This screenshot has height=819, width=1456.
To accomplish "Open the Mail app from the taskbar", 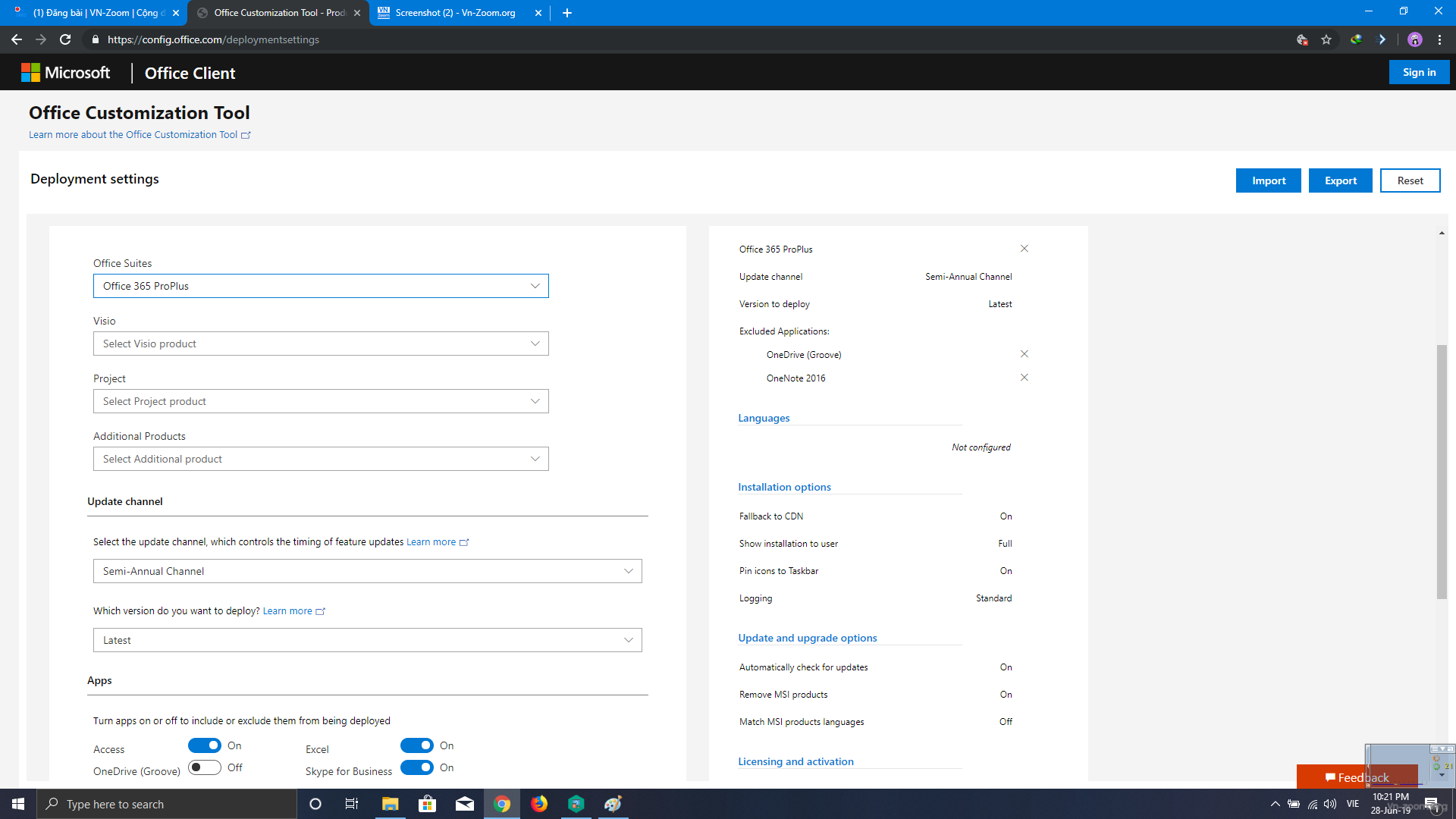I will coord(465,804).
